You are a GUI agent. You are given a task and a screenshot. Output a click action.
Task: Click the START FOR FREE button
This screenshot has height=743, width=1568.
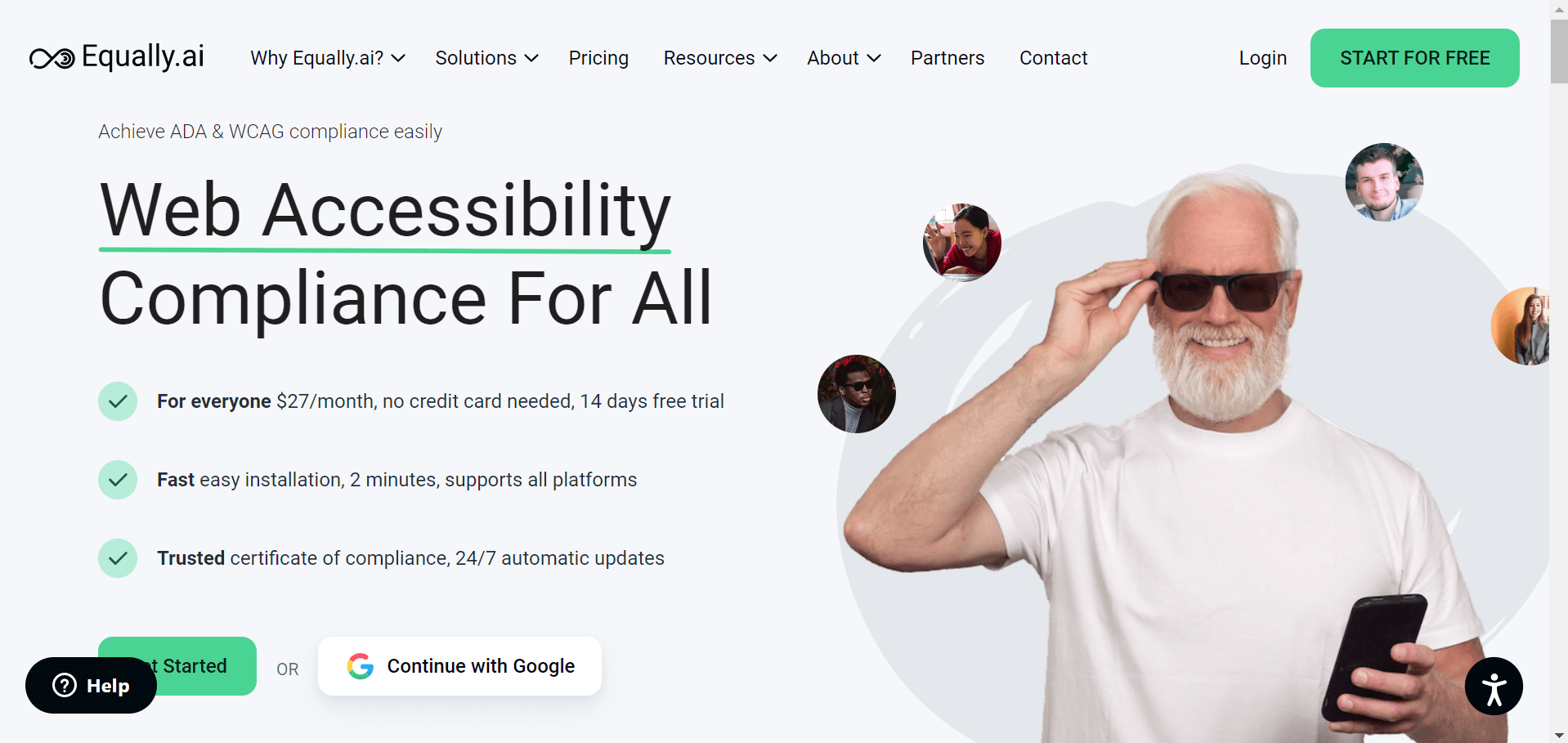[1415, 58]
